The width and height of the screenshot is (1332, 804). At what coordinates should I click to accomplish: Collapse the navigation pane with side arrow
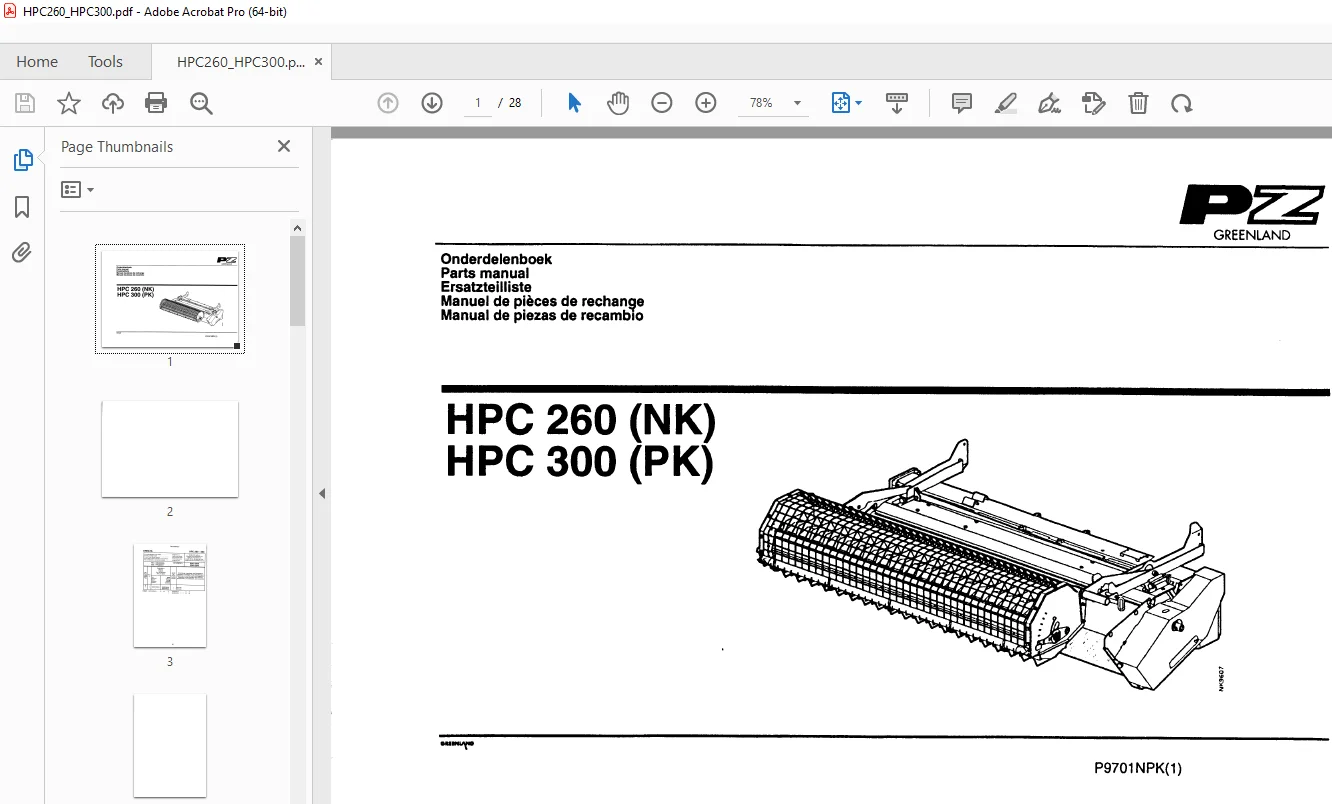[x=322, y=493]
